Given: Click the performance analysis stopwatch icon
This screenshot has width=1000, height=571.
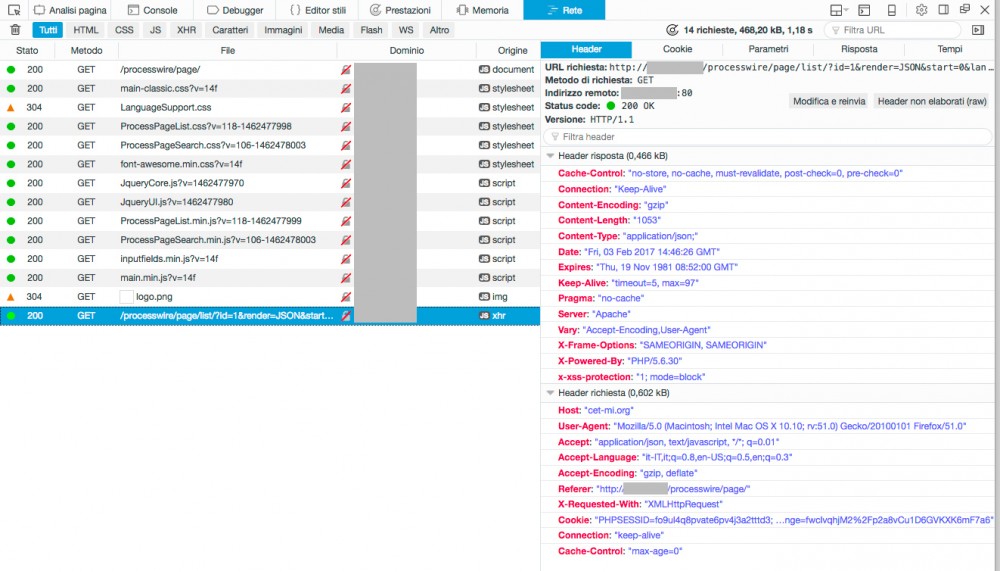Looking at the screenshot, I should pos(671,30).
